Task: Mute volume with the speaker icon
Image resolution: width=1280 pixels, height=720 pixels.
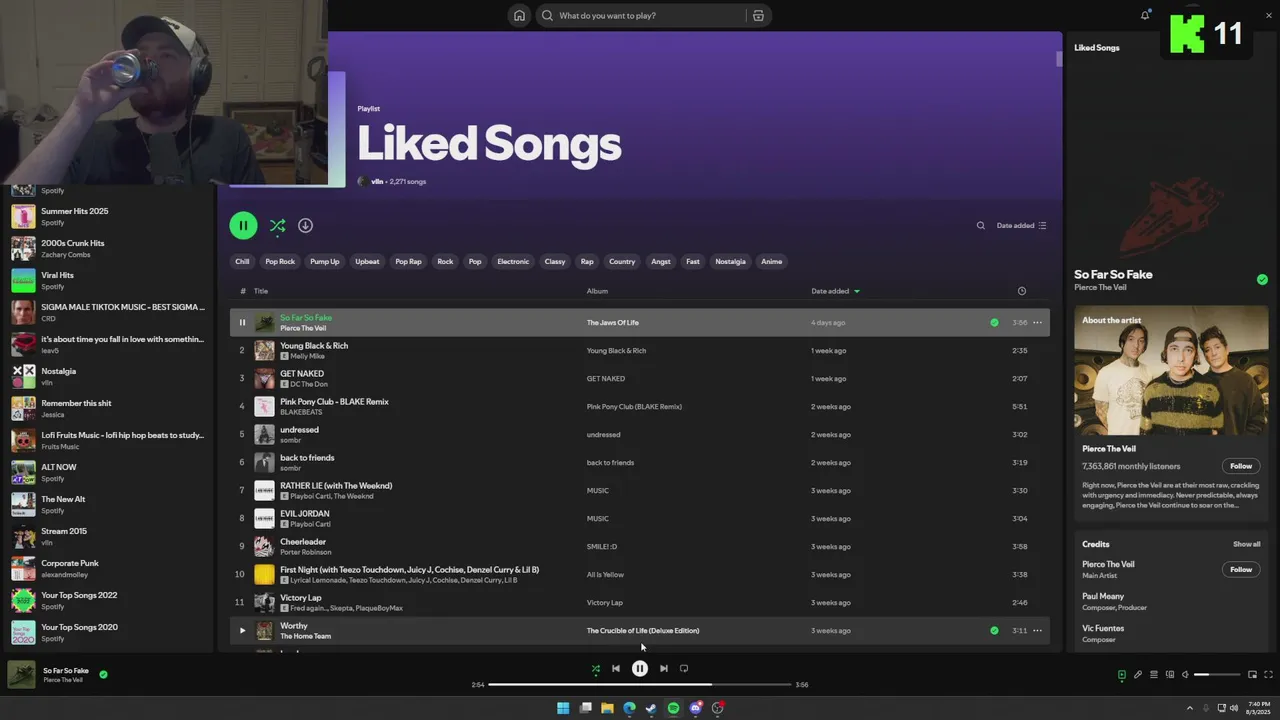Action: [x=1185, y=674]
